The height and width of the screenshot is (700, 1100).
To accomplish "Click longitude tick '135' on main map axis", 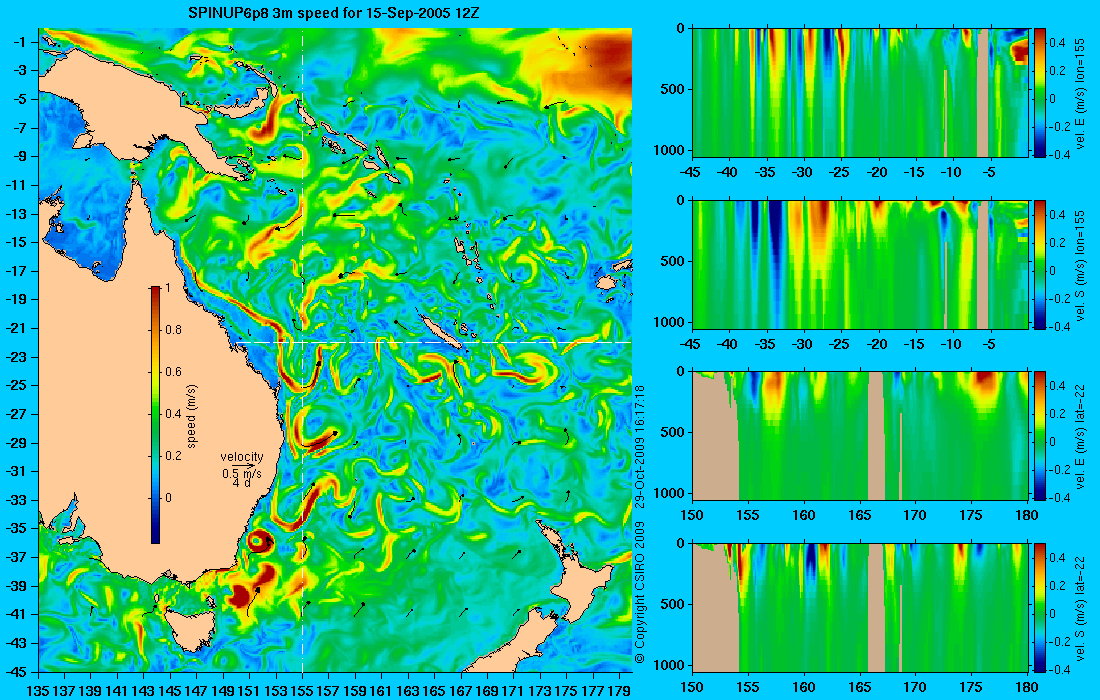I will coord(37,691).
